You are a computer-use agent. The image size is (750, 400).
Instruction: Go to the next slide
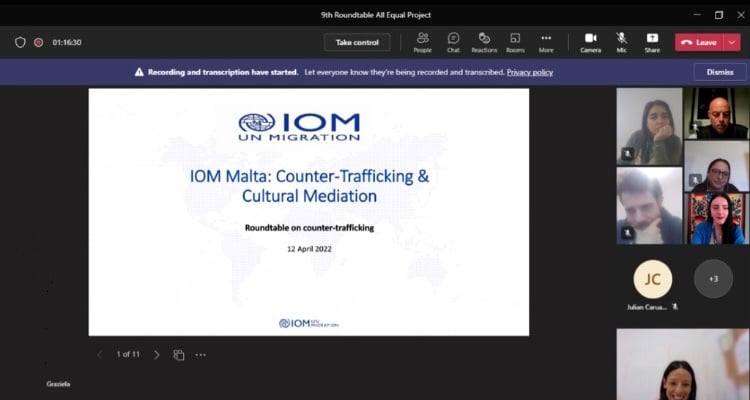[x=156, y=355]
